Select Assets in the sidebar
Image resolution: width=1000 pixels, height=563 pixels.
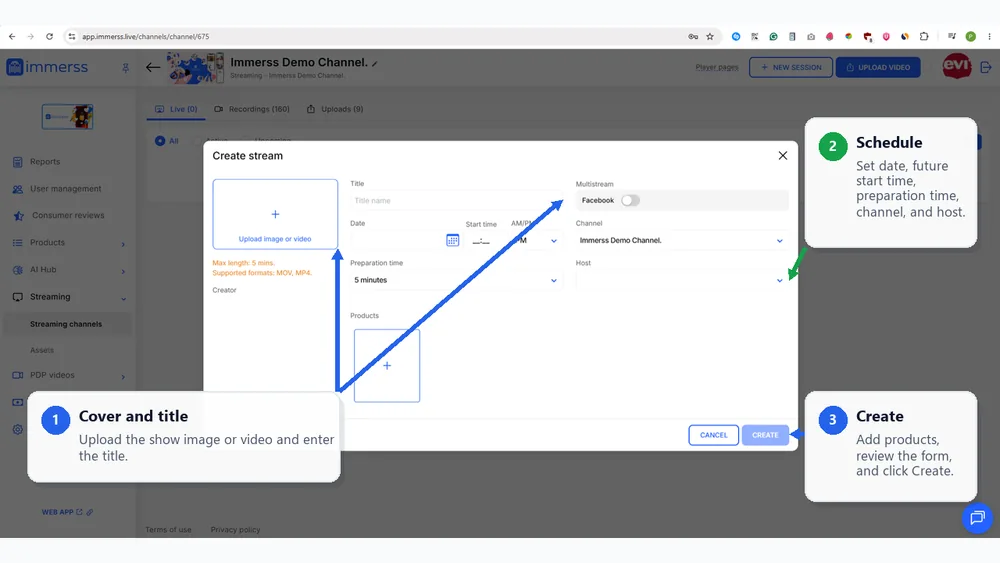(x=41, y=350)
